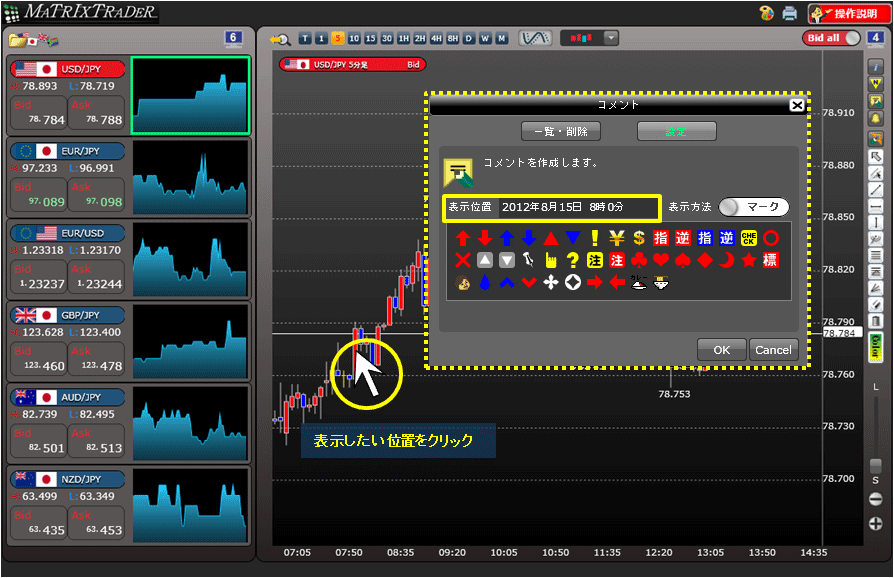
Task: Click the minus zoom out button
Action: point(875,499)
